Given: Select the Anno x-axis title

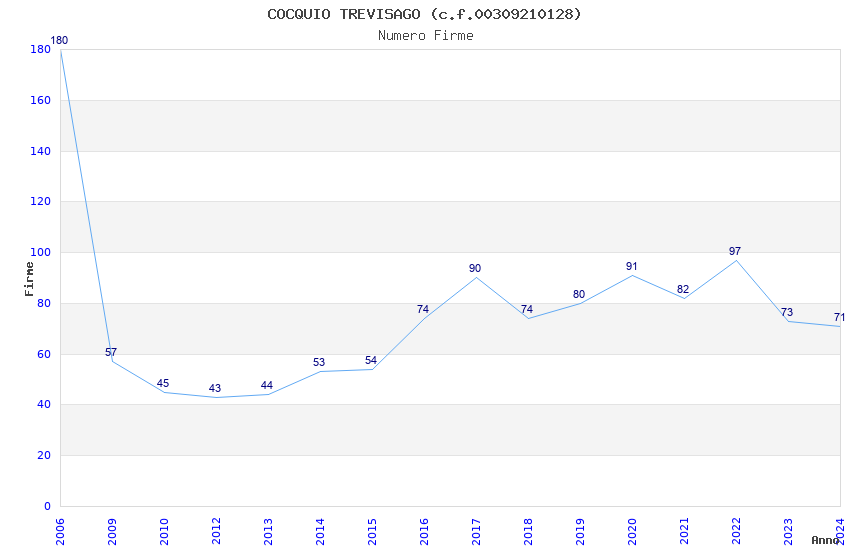Looking at the screenshot, I should point(825,540).
